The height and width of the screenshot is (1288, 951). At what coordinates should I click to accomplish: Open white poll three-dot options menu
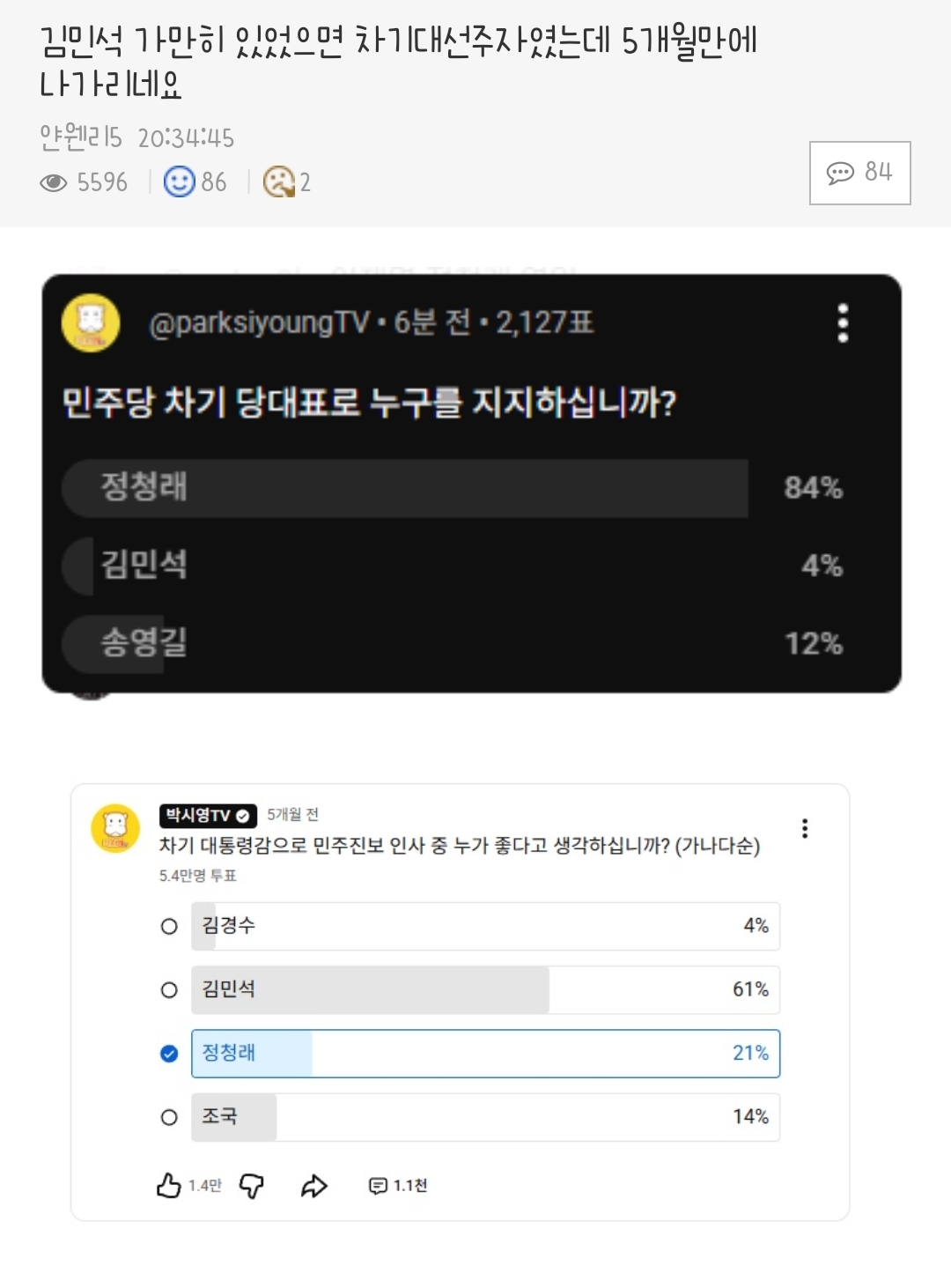[x=805, y=828]
